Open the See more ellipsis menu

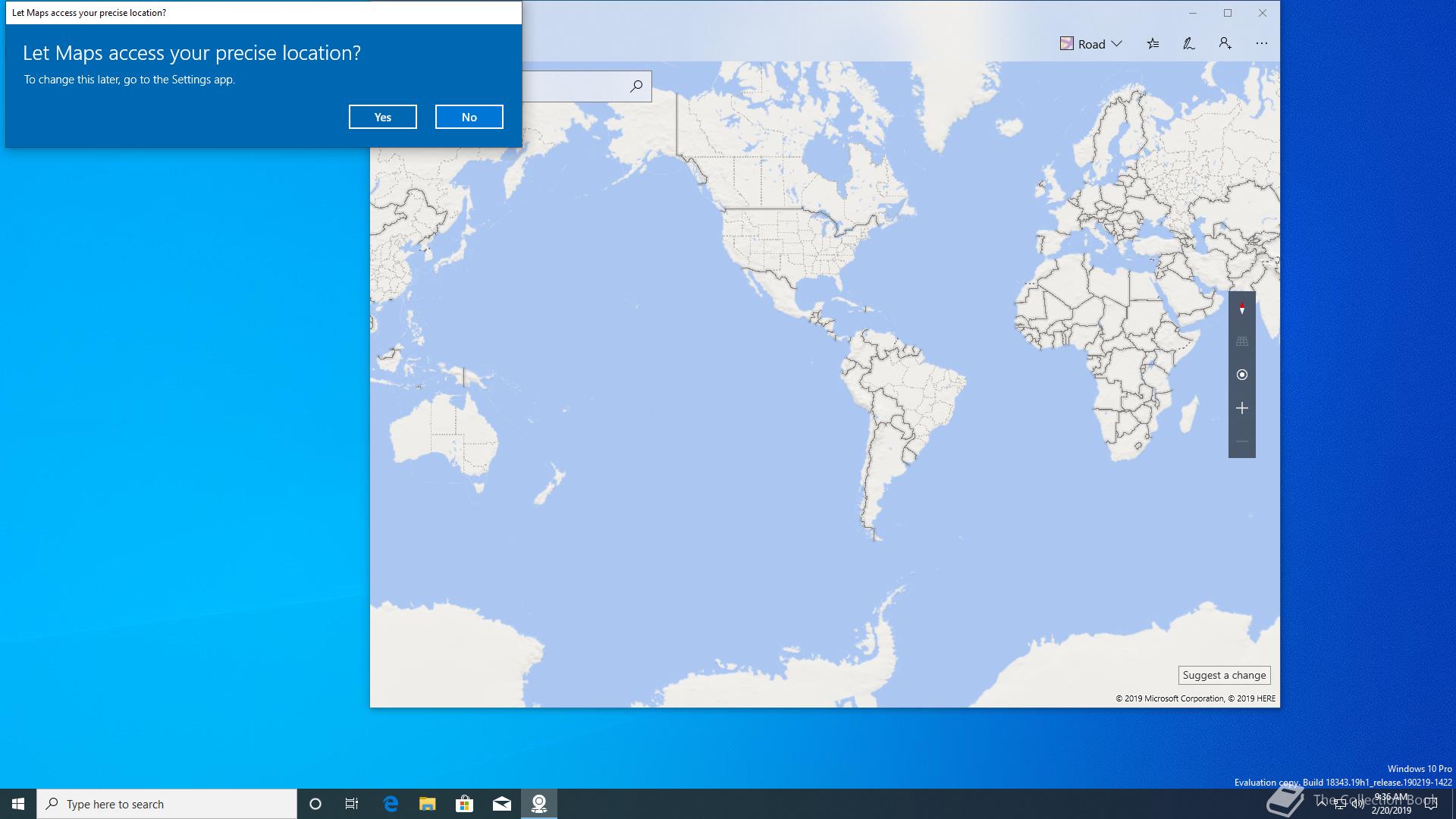click(1261, 44)
